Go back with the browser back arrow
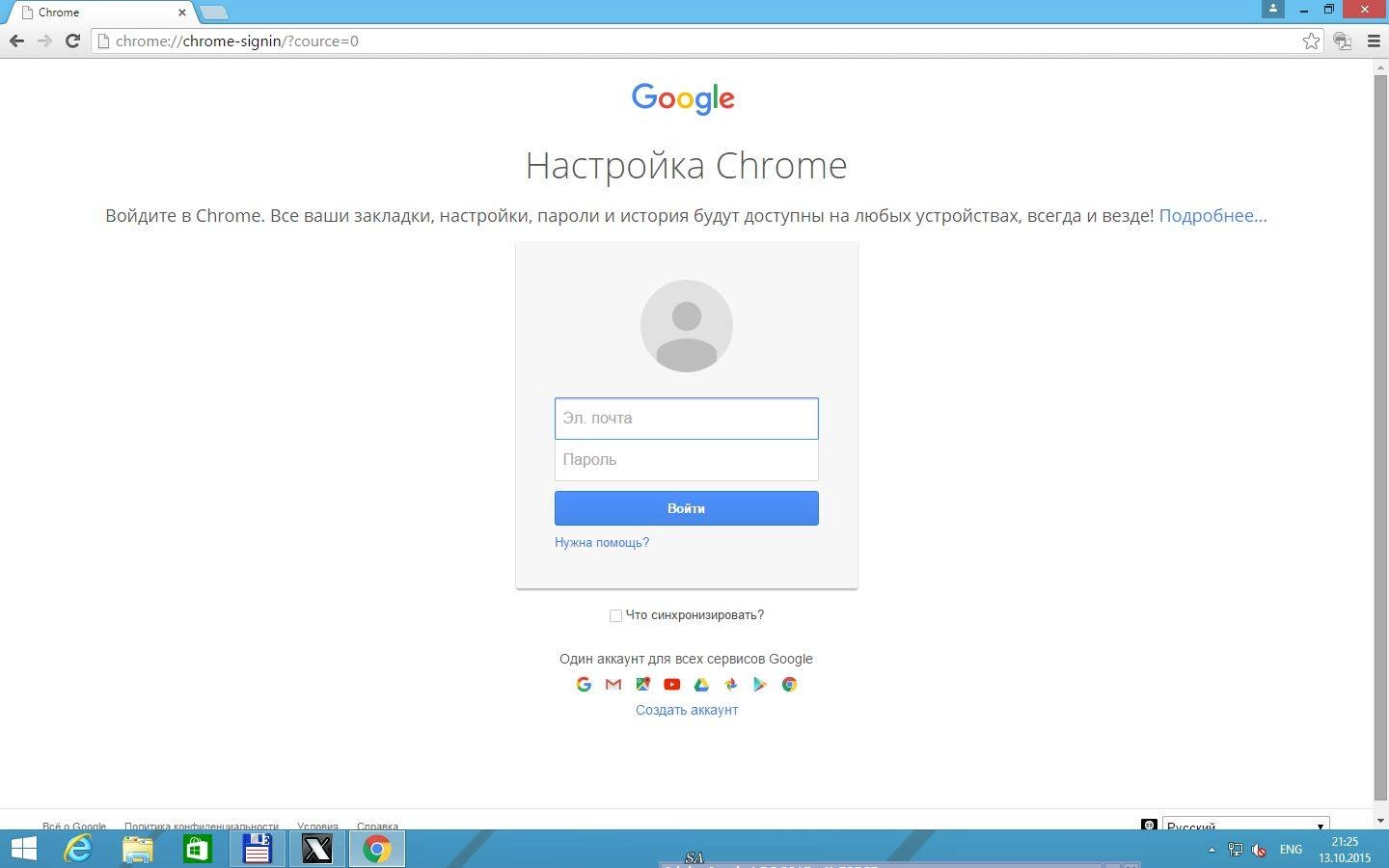This screenshot has height=868, width=1389. [x=16, y=41]
